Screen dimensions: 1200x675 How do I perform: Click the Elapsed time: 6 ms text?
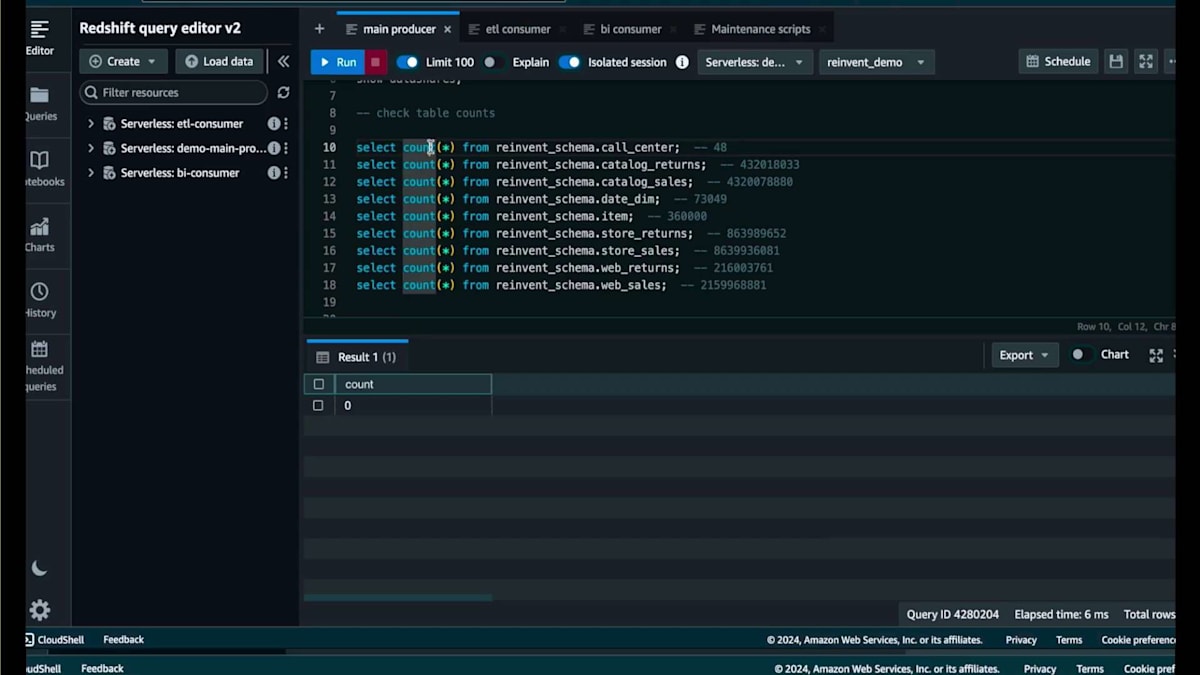click(1061, 614)
